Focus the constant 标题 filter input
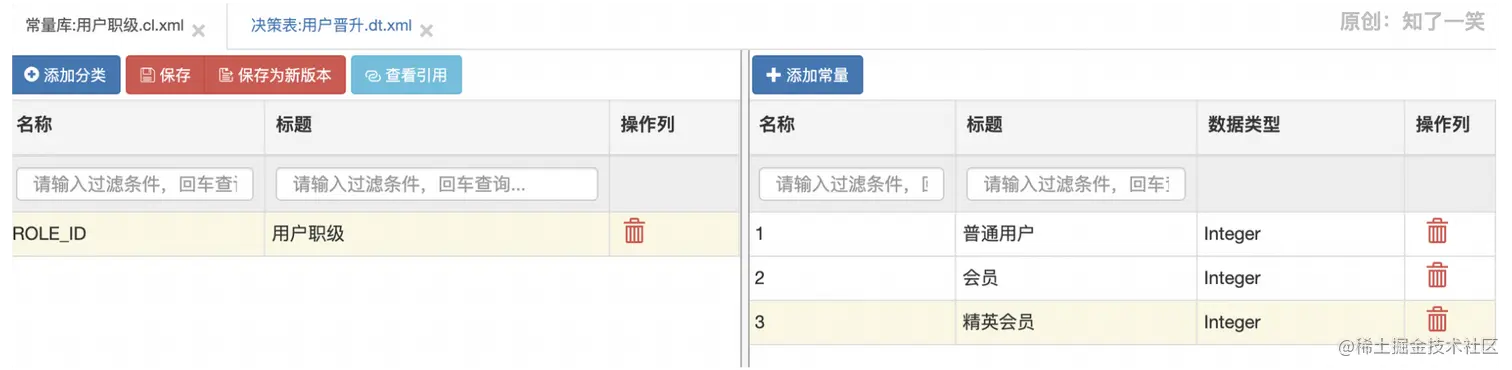Viewport: 1512px width, 370px height. click(1076, 184)
